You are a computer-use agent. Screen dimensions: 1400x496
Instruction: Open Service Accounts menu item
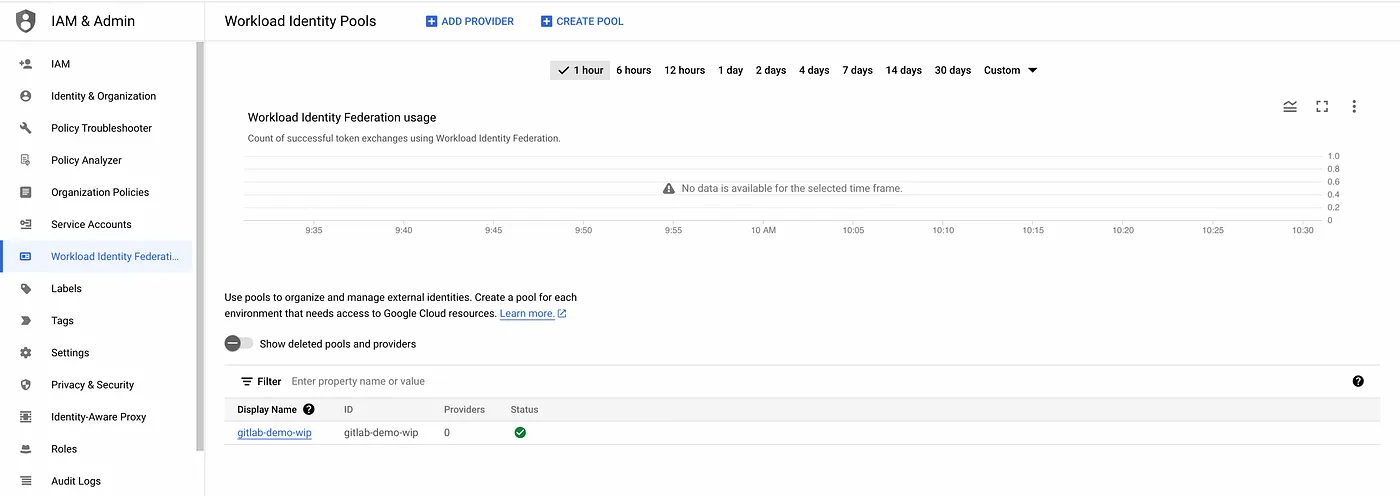pyautogui.click(x=97, y=224)
